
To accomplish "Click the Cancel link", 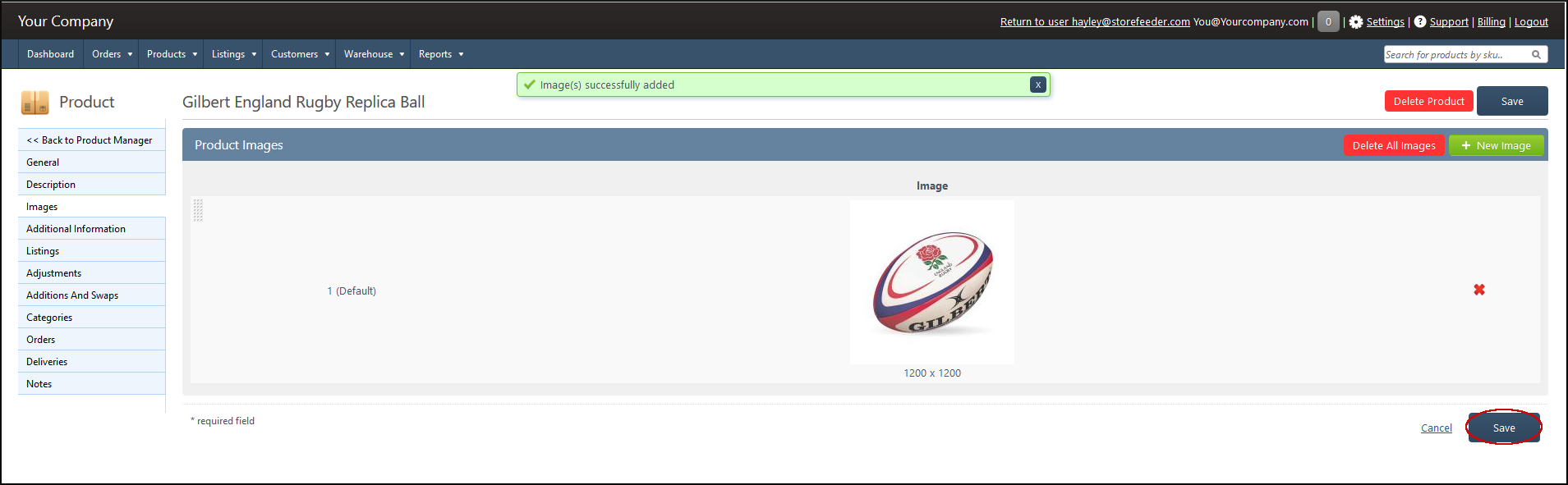I will click(1437, 428).
